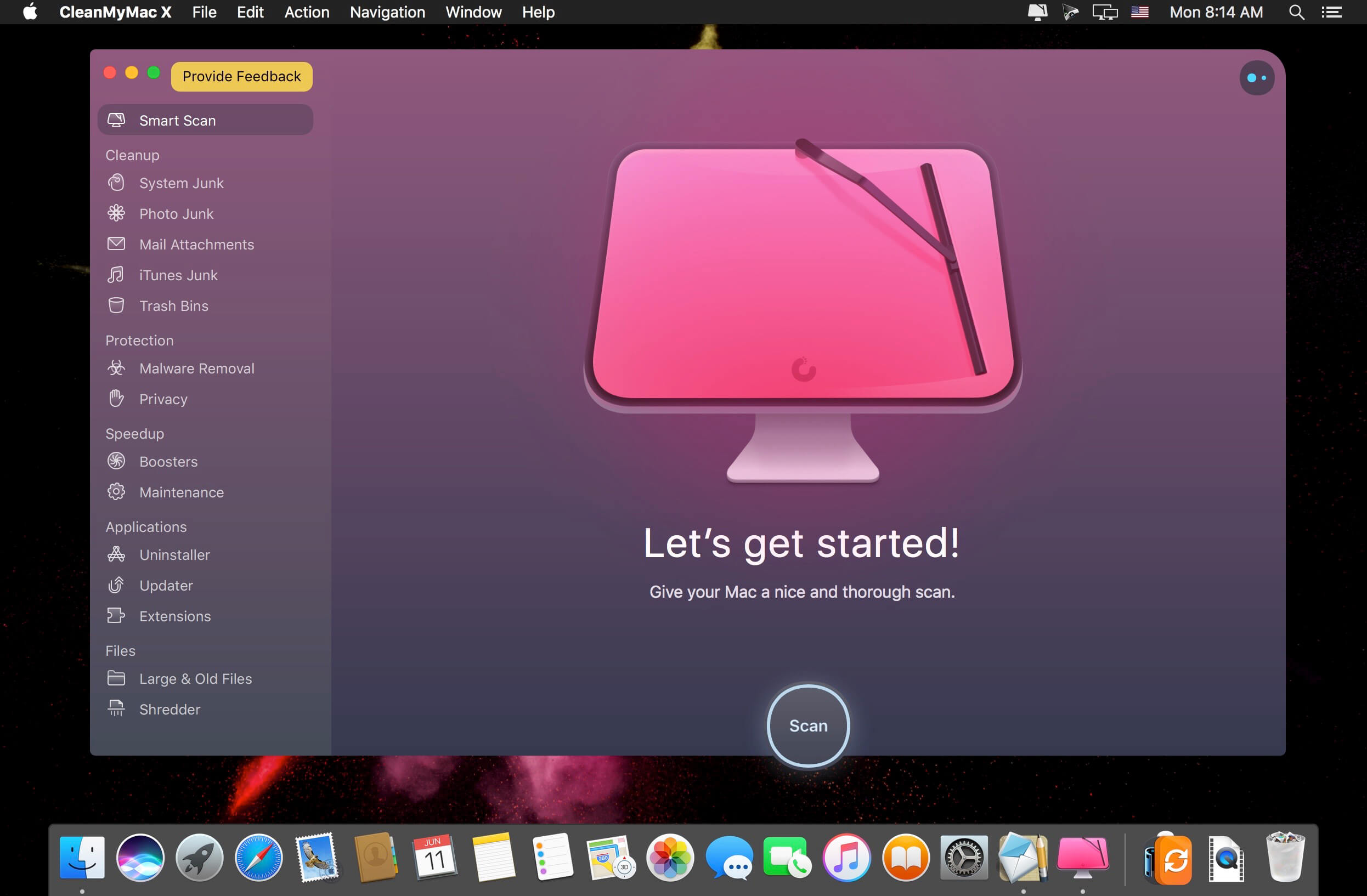Open the Boosters speedup tool
The image size is (1367, 896).
(x=168, y=461)
